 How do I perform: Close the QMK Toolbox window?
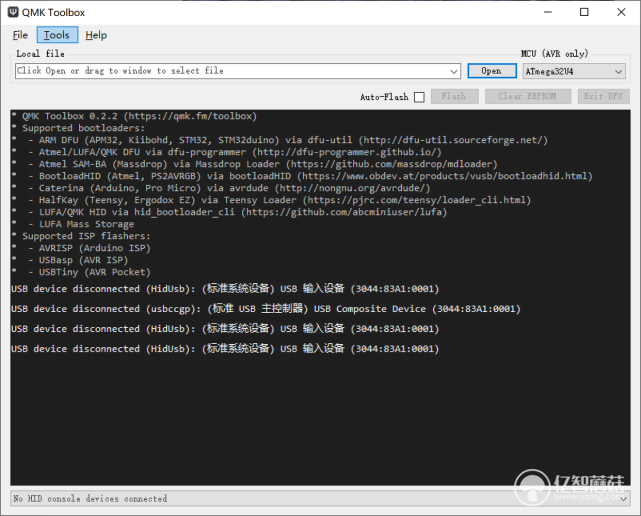621,12
